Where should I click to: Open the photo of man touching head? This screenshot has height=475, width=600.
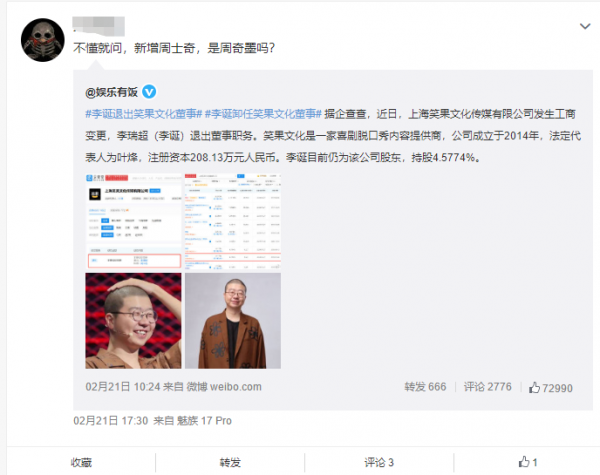(133, 321)
